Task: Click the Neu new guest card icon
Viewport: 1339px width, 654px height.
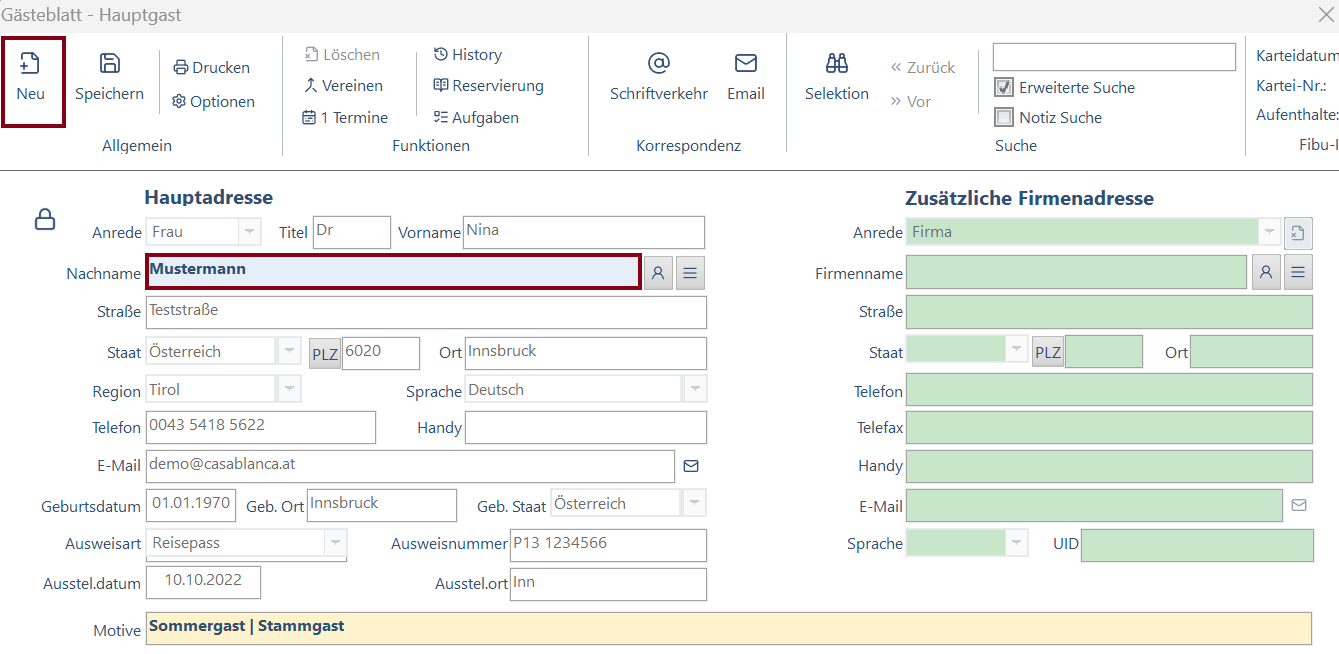Action: (31, 65)
